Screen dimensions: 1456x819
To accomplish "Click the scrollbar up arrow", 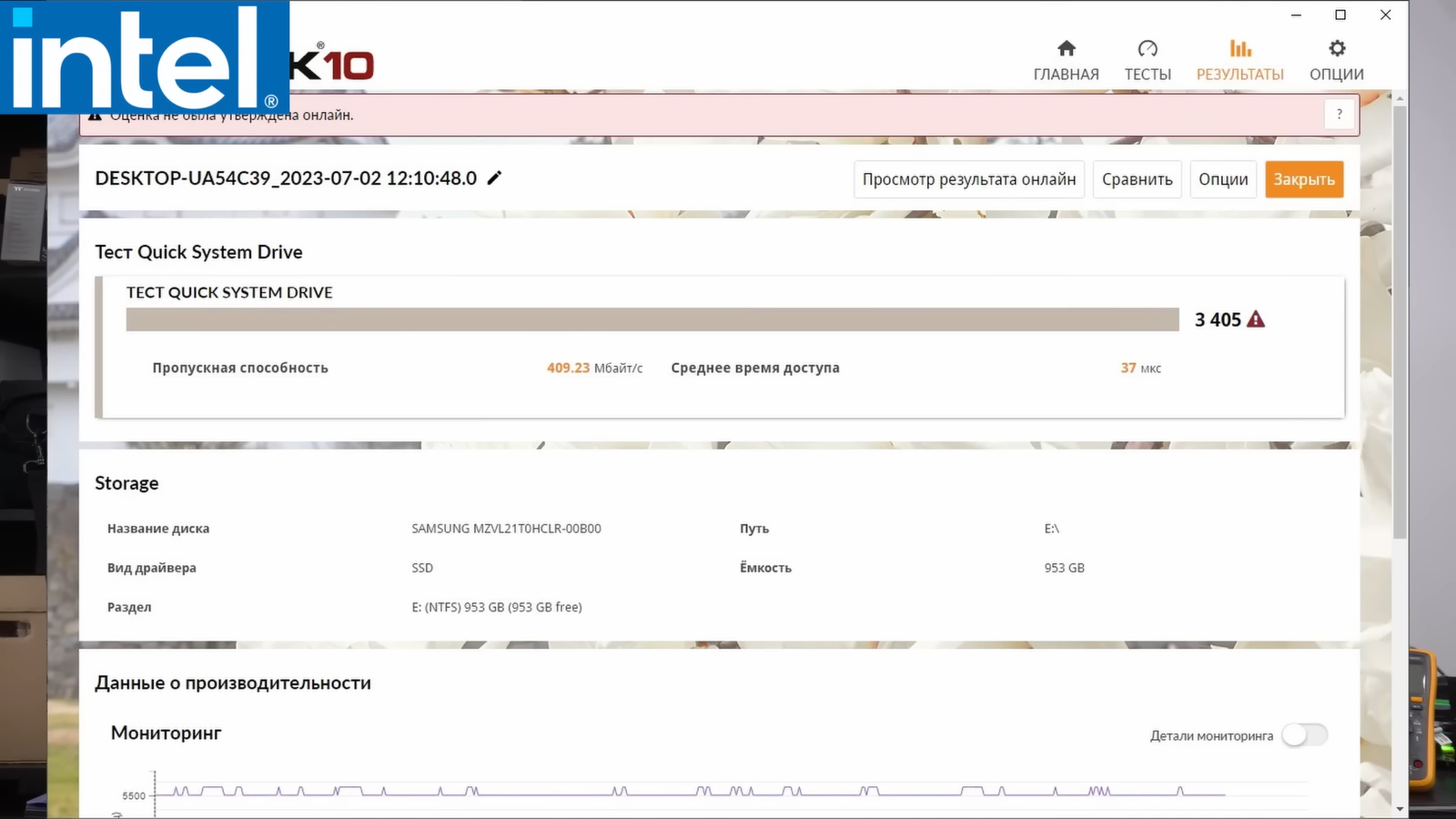I will tap(1400, 98).
